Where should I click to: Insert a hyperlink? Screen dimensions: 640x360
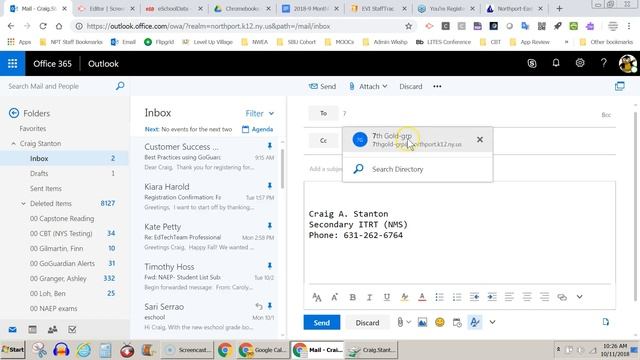(x=562, y=297)
